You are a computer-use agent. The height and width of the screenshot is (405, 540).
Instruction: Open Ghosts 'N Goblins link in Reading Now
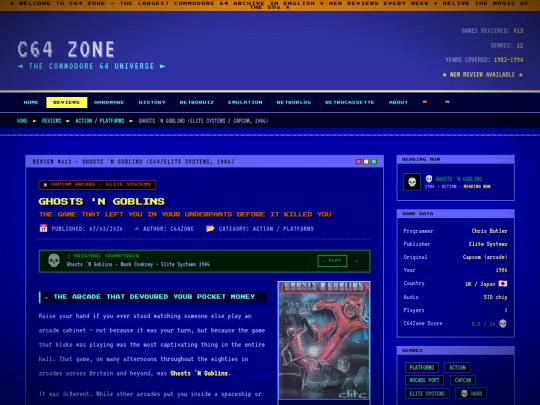(x=459, y=179)
